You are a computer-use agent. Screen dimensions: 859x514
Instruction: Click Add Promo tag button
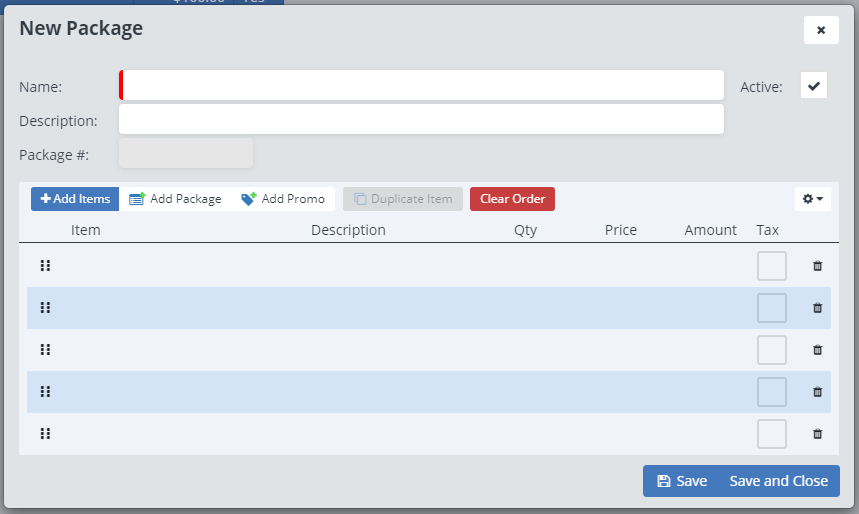click(x=284, y=199)
